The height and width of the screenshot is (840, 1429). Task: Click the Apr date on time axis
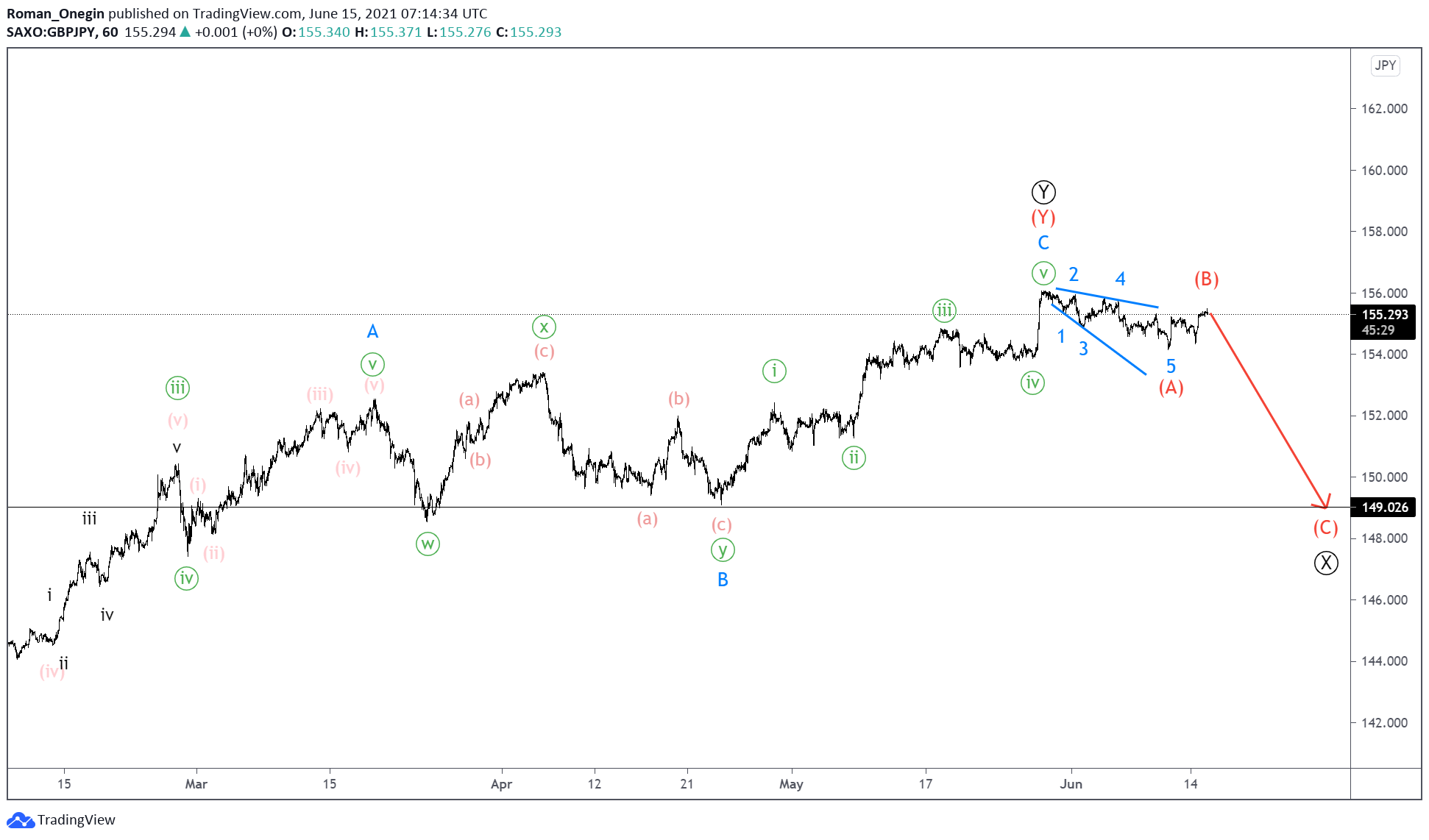[501, 784]
